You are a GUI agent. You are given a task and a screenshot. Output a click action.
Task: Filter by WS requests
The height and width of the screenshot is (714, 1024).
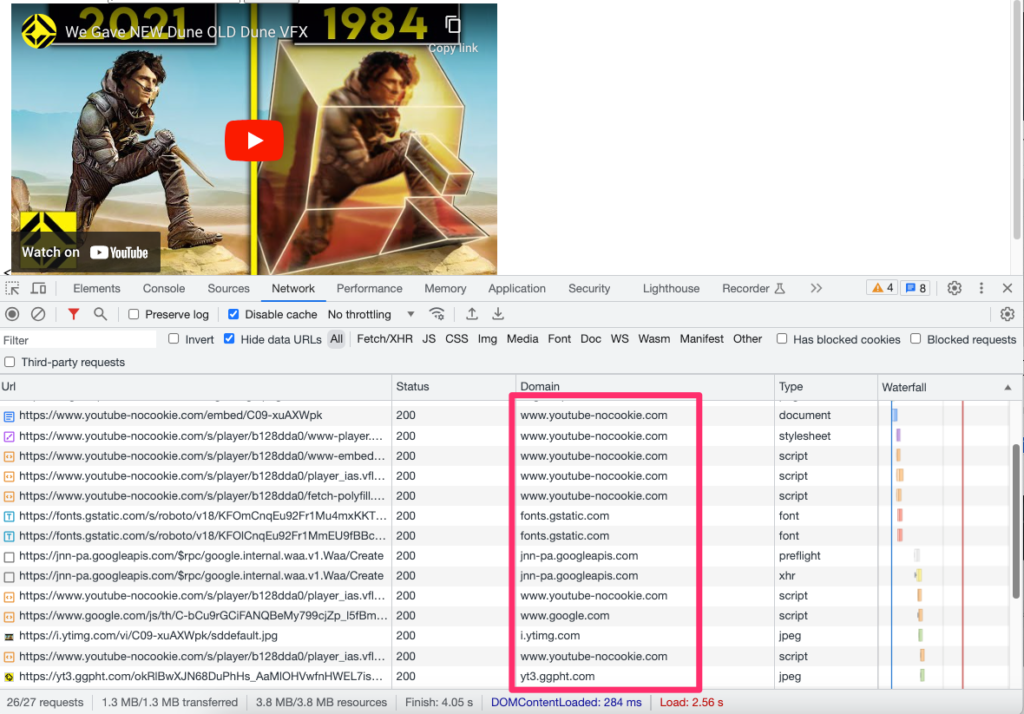(x=620, y=339)
